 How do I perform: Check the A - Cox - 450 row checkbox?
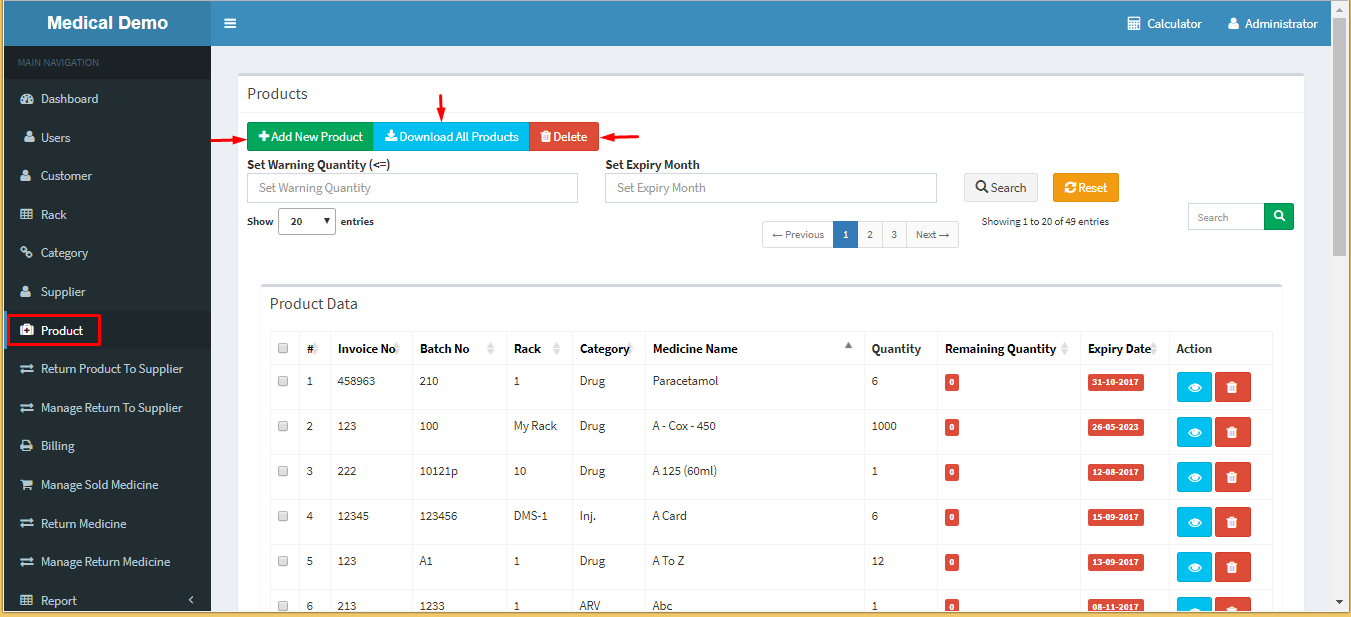point(283,426)
